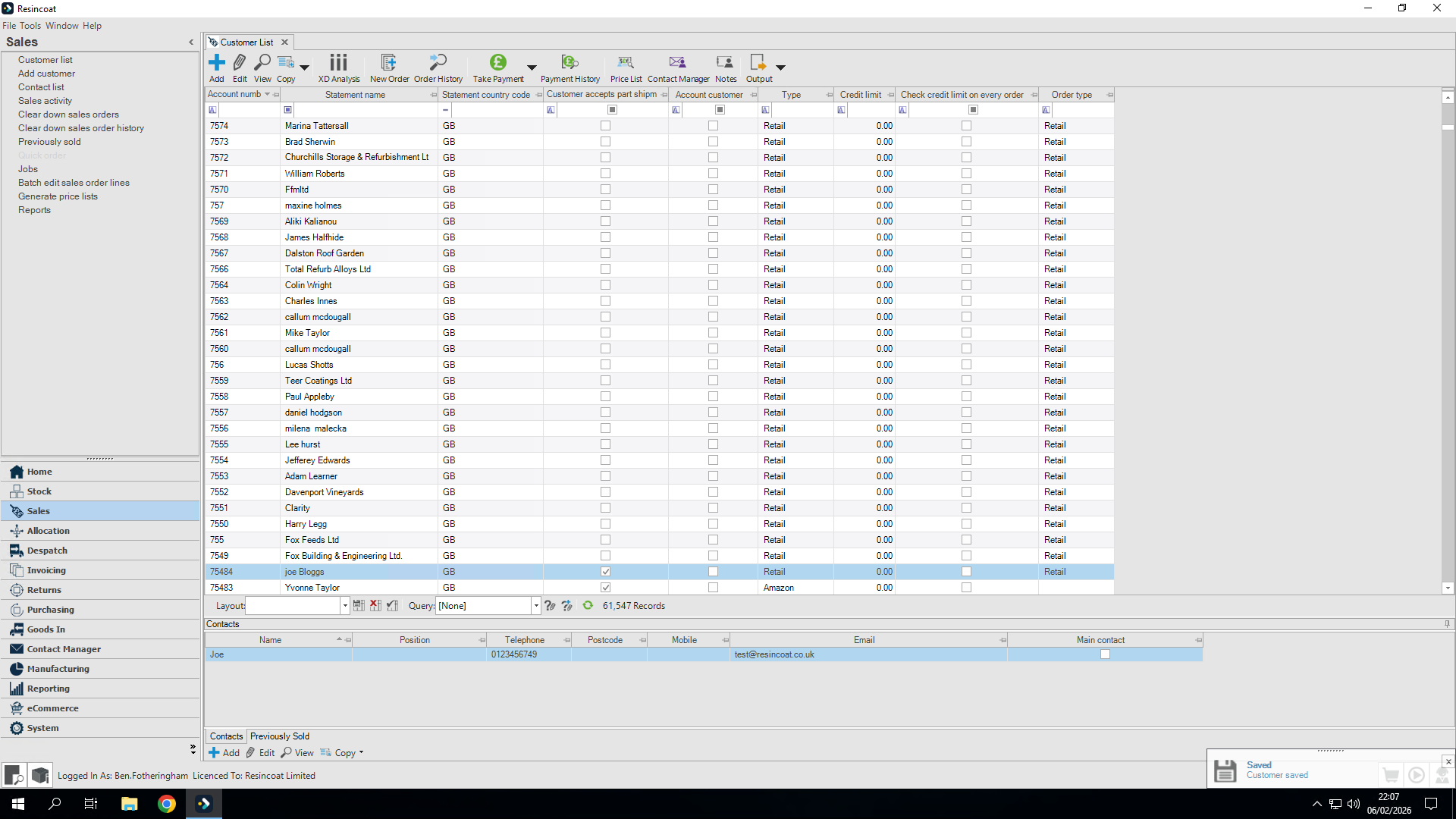Image resolution: width=1456 pixels, height=819 pixels.
Task: Open the Price List tool
Action: click(x=626, y=68)
